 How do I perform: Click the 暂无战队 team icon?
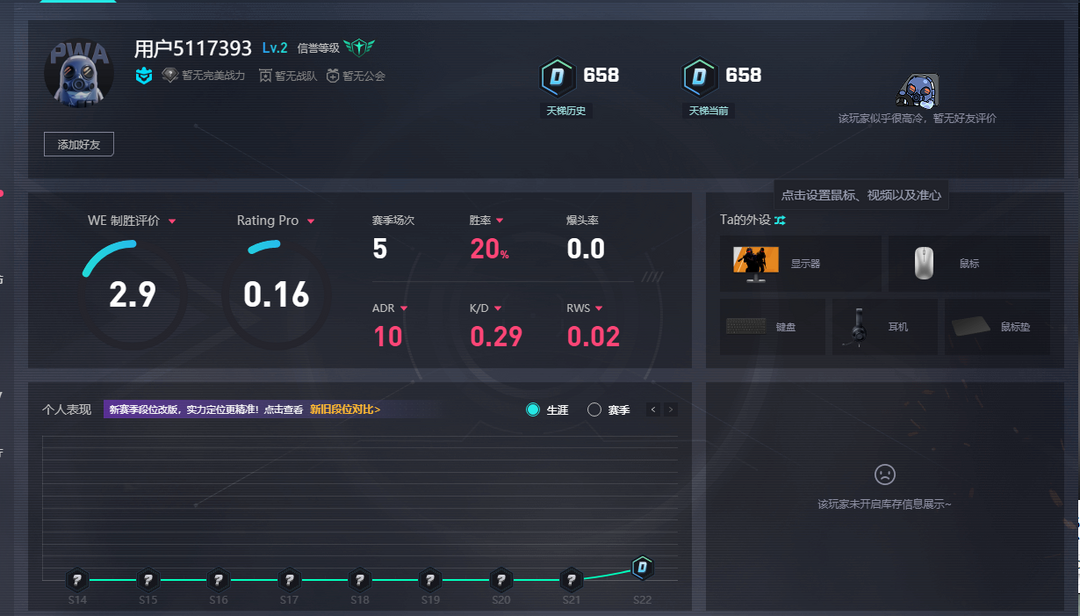tap(265, 76)
